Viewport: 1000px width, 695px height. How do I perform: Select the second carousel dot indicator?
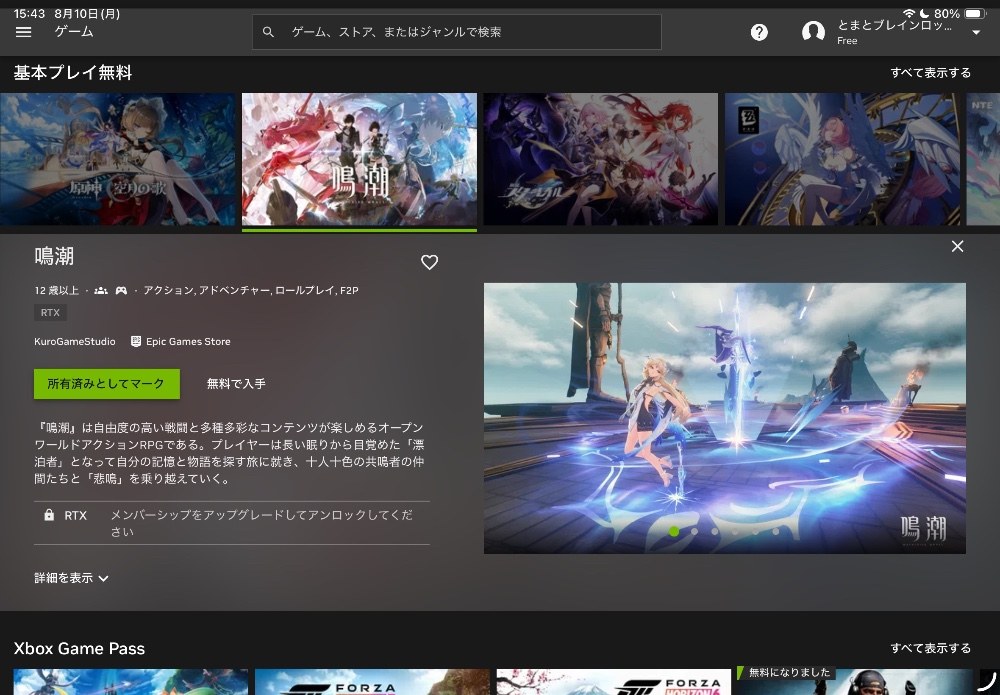point(695,531)
